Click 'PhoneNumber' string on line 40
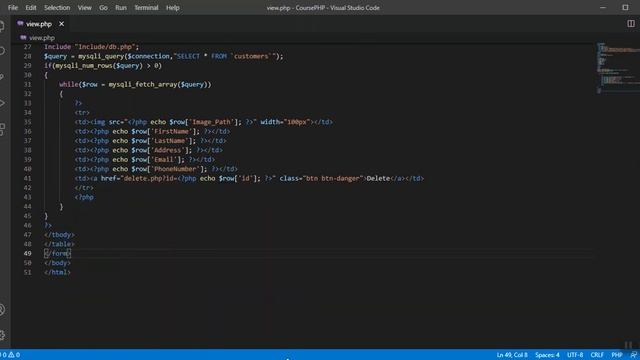 (175, 169)
